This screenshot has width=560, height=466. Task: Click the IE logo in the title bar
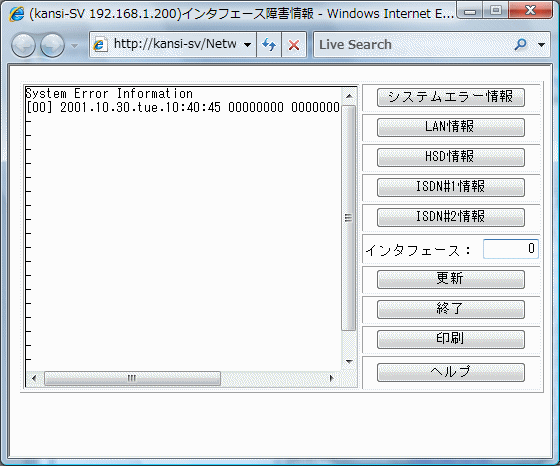coord(17,14)
